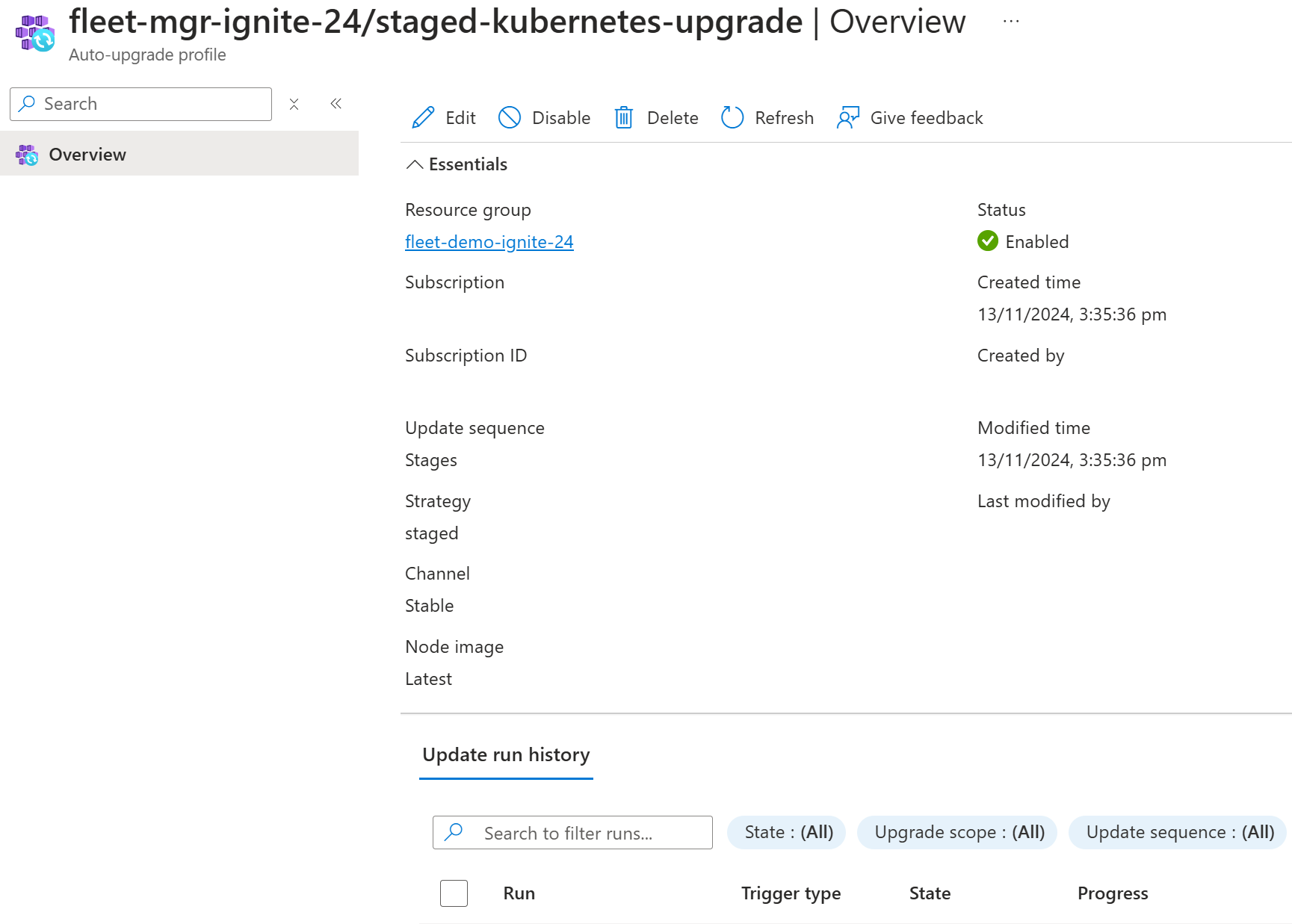1292x924 pixels.
Task: Click the Refresh circular arrow icon
Action: coord(732,118)
